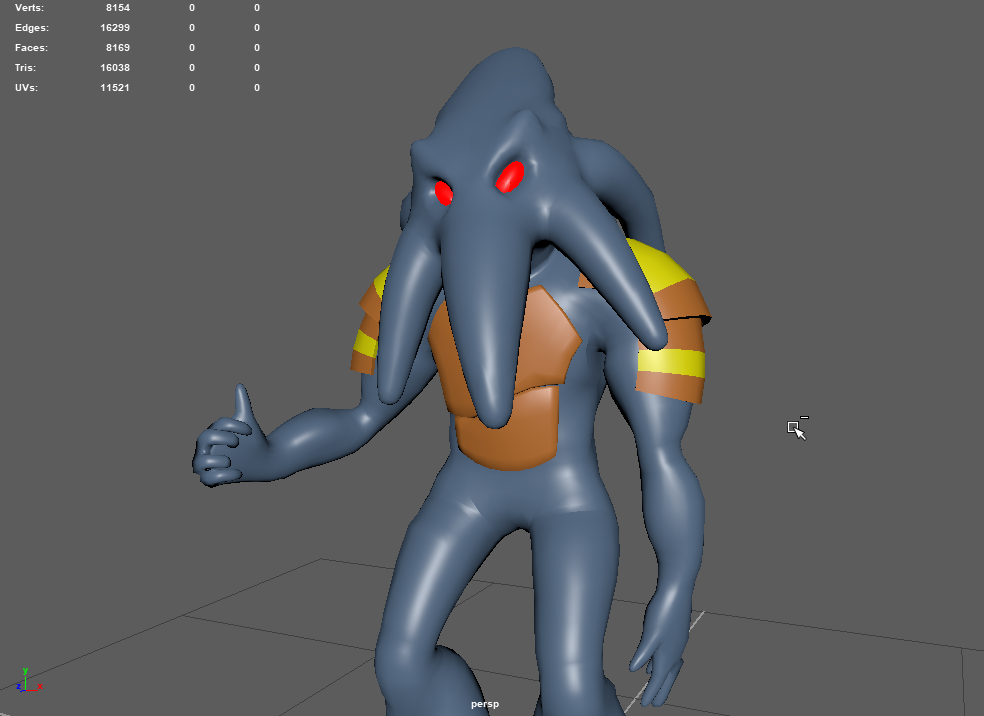Select the hanging hand at lower right
Screen dimensions: 984x716
[655, 650]
